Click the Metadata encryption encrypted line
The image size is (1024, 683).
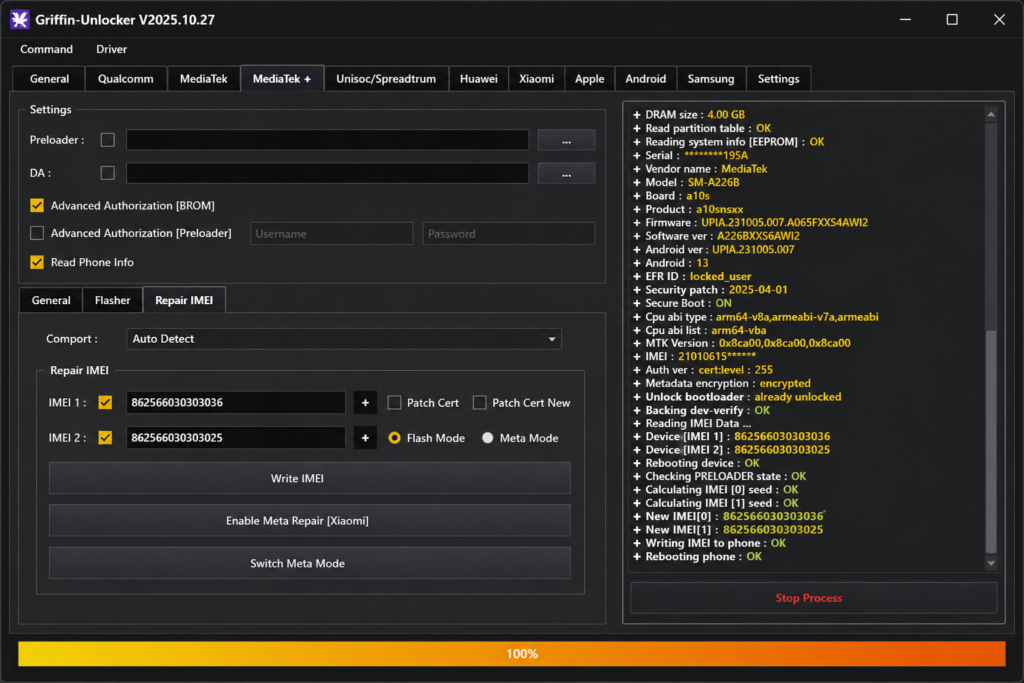coord(722,384)
